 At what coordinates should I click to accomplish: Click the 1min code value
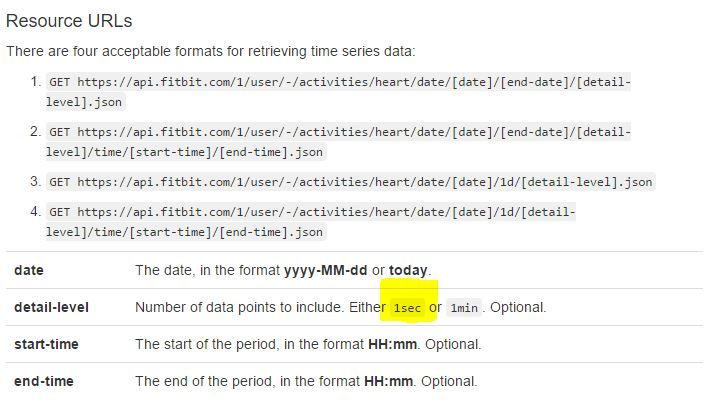coord(463,307)
